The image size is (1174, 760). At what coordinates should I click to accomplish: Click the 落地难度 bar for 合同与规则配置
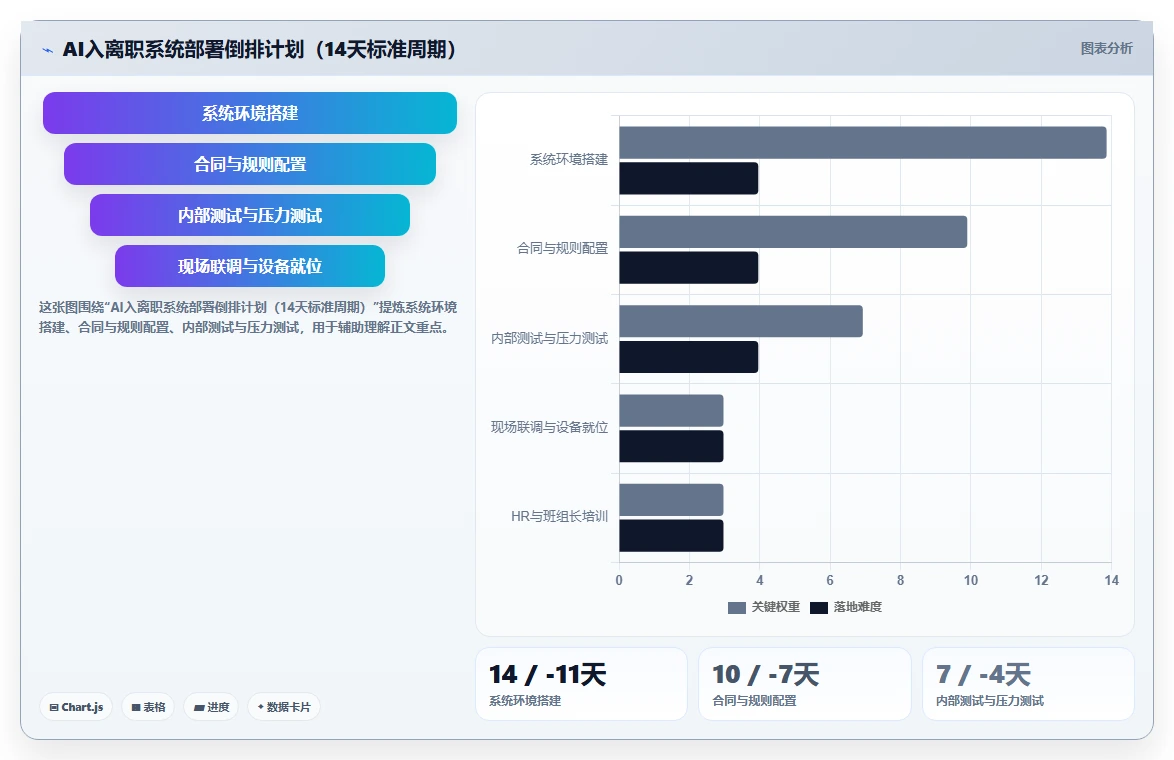click(689, 267)
